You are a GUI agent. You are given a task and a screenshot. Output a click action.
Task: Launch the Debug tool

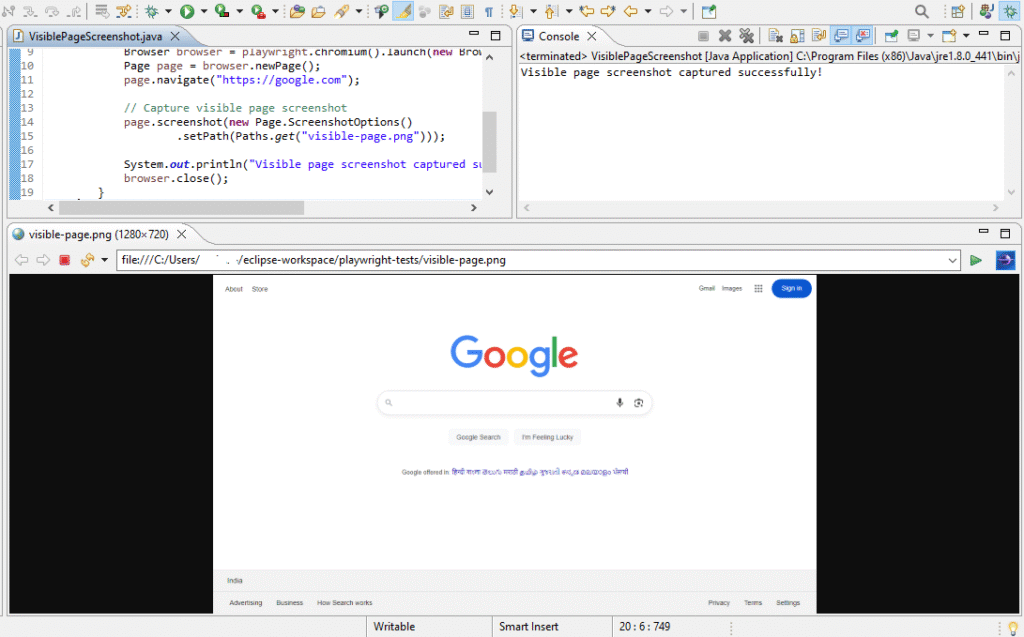[152, 11]
